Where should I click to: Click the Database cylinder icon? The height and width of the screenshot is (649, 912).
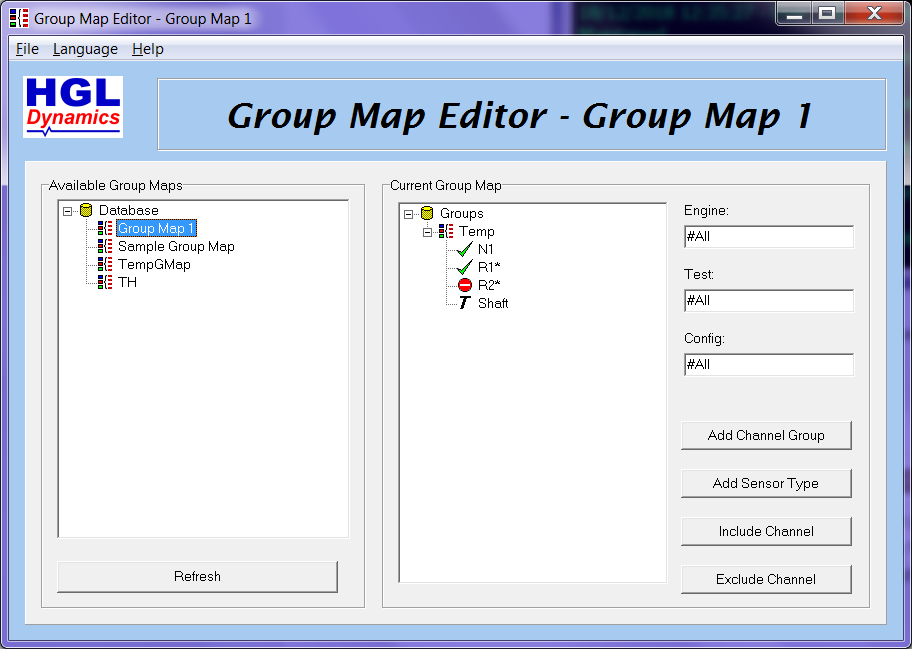(x=86, y=210)
